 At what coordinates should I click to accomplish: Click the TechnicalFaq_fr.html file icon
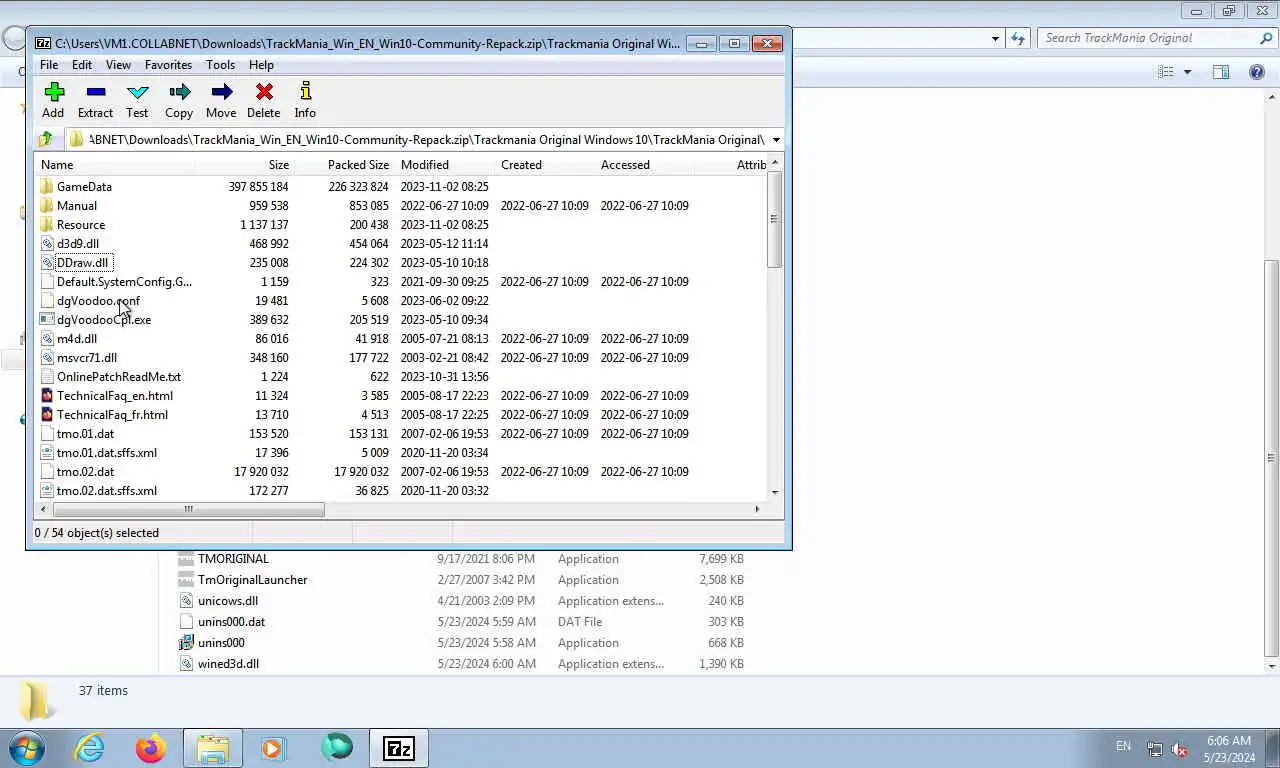coord(47,414)
